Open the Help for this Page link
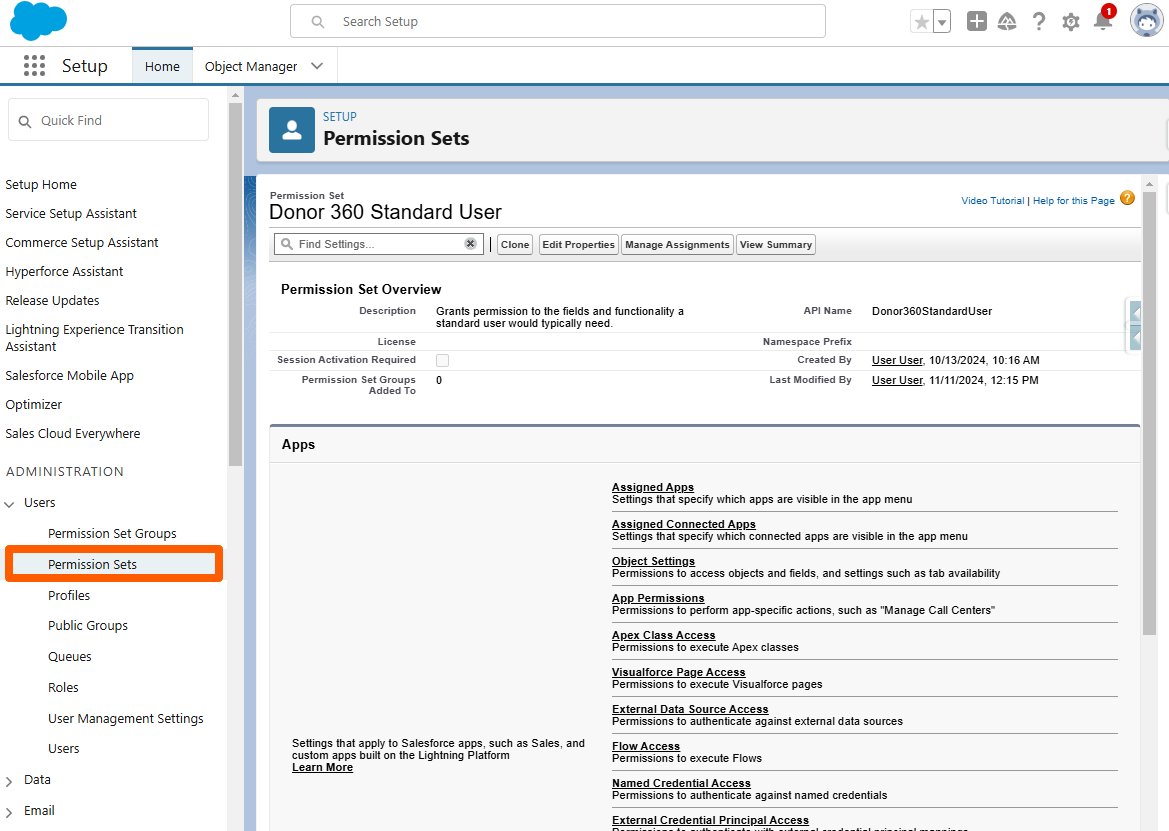Image resolution: width=1169 pixels, height=831 pixels. click(x=1073, y=200)
